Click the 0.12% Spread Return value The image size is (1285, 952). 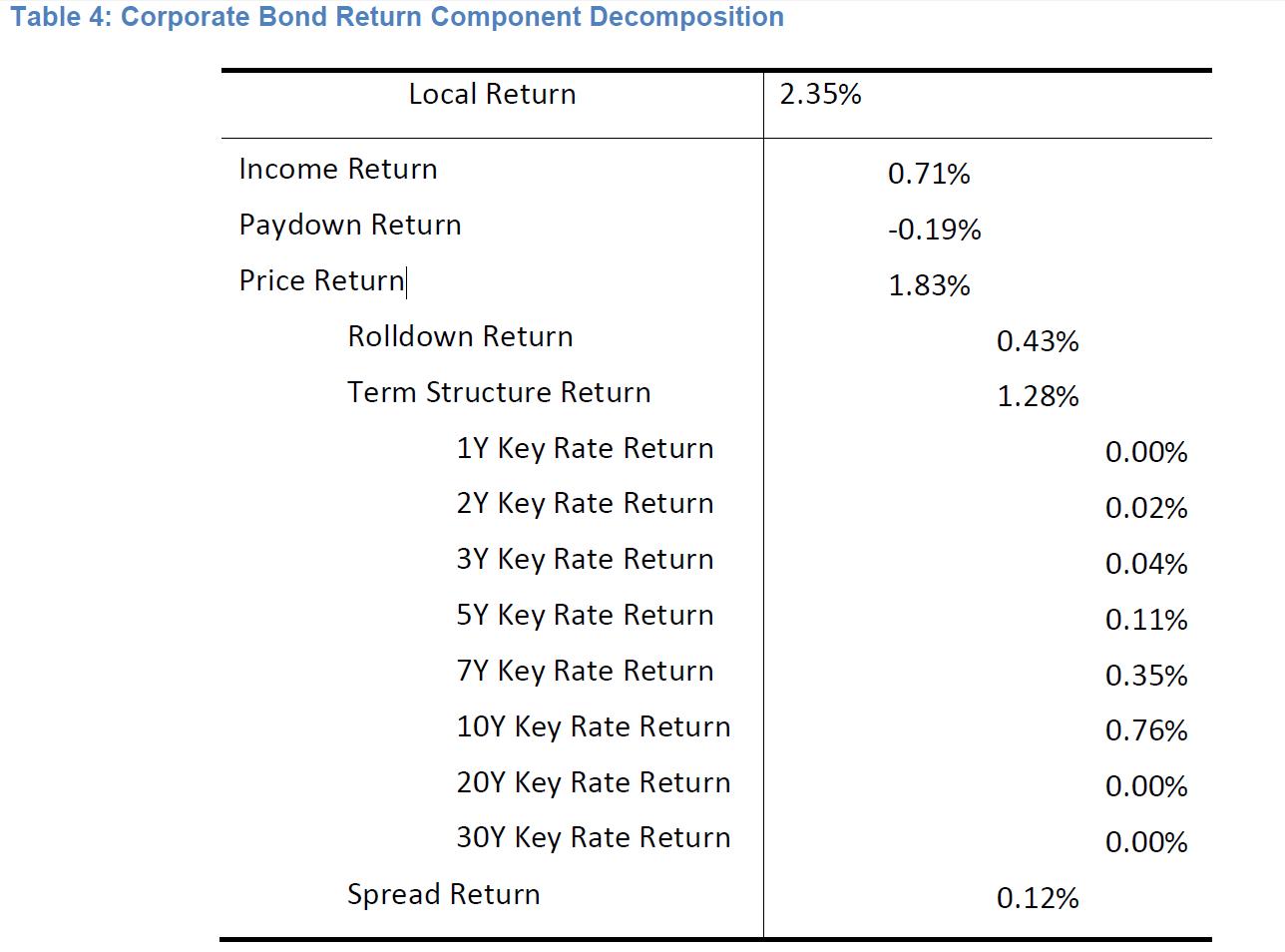(x=1038, y=899)
